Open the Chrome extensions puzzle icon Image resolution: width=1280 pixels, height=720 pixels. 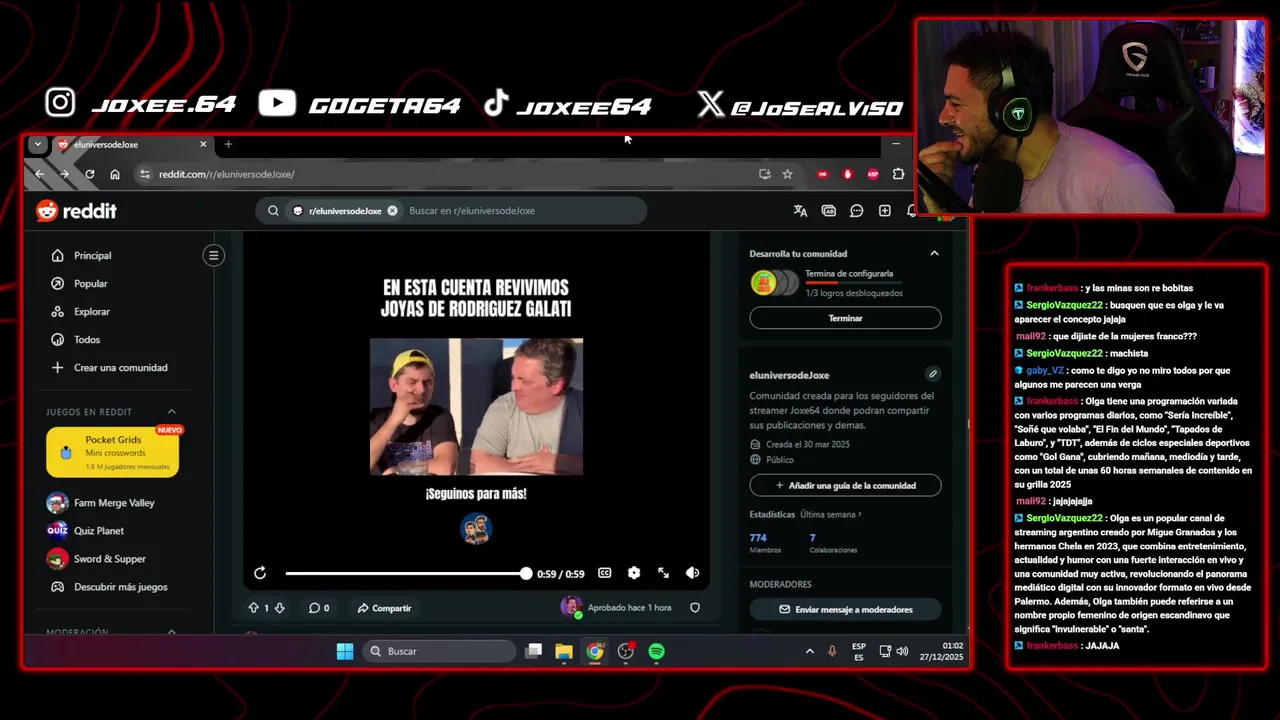pyautogui.click(x=898, y=174)
